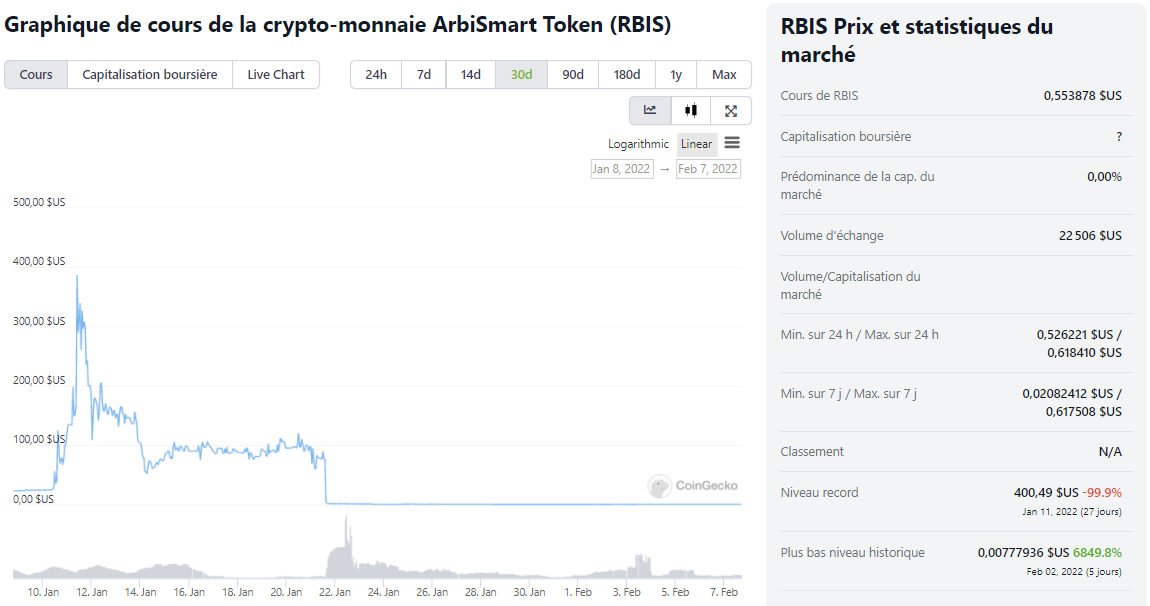Click the 24h maximum 0,618410 $US
This screenshot has width=1150, height=606.
[x=1084, y=353]
